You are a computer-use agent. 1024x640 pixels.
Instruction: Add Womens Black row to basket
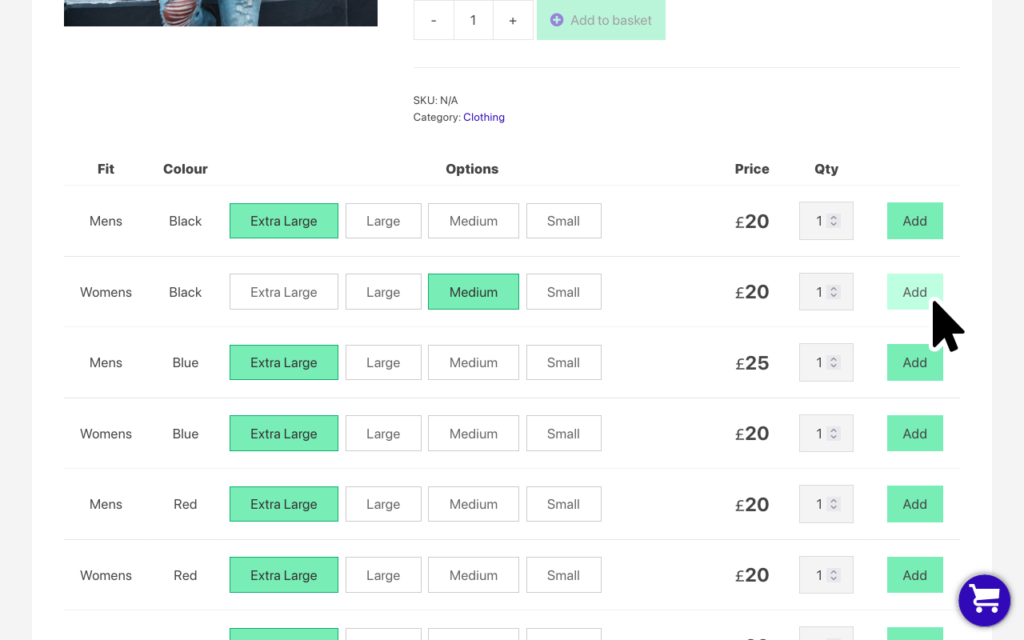click(915, 292)
